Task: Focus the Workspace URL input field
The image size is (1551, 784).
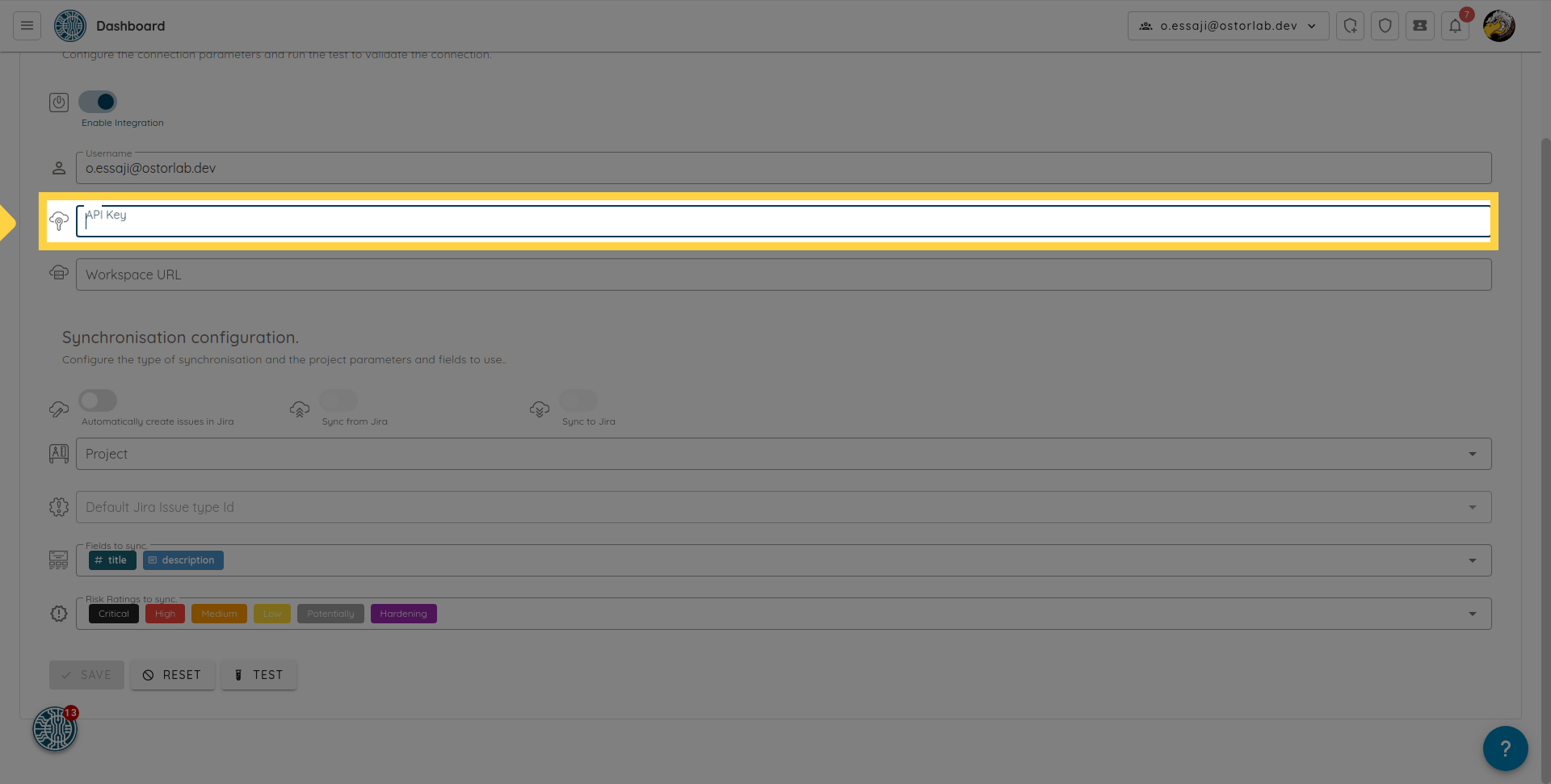Action: point(783,275)
